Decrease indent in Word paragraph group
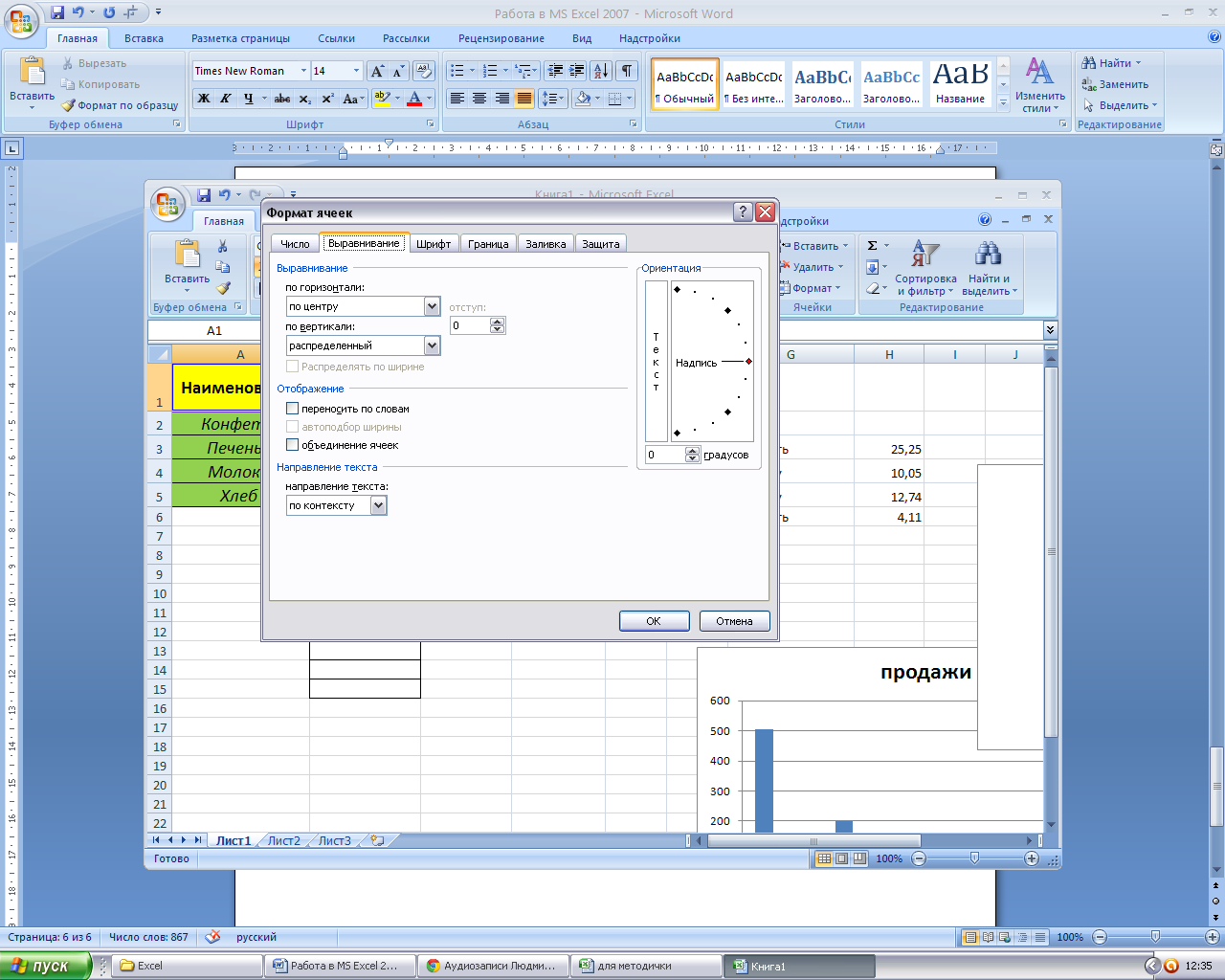 (x=555, y=71)
